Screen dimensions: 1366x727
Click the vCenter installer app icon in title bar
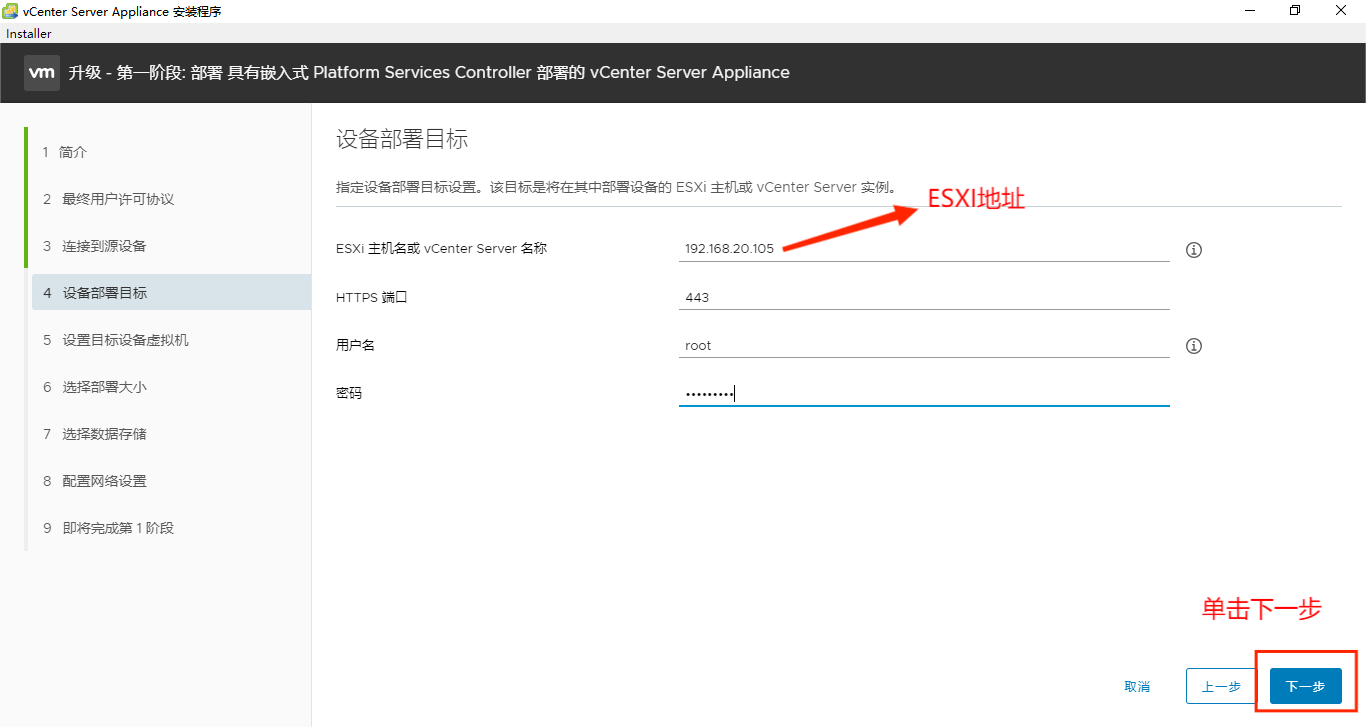10,11
